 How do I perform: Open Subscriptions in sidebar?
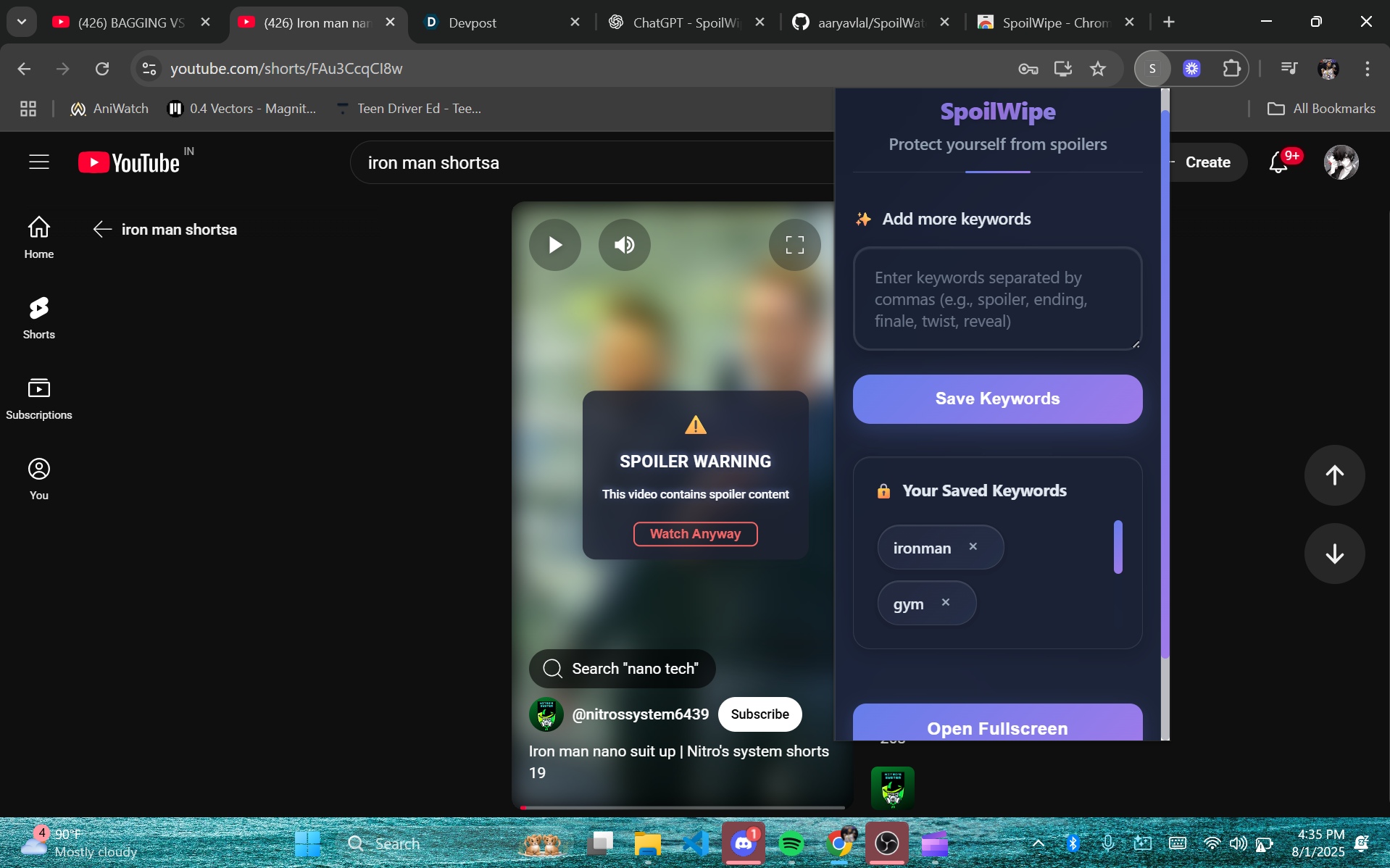tap(39, 398)
